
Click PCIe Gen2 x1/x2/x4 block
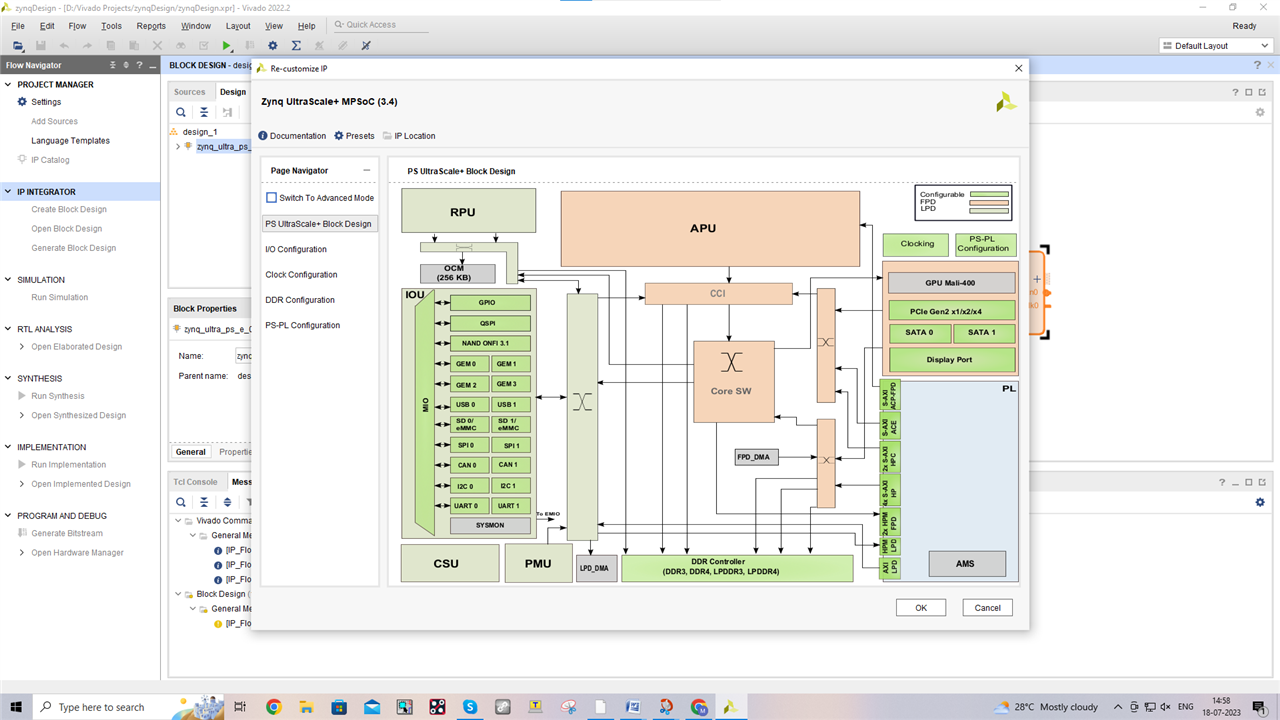(x=951, y=311)
